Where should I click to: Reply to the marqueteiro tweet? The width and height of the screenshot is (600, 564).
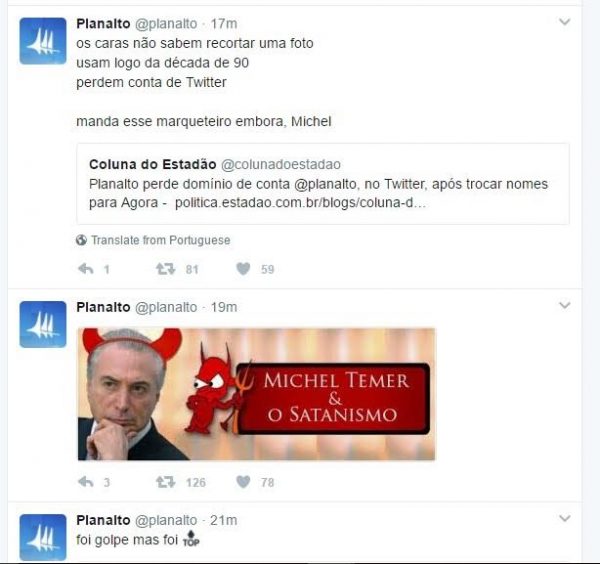click(86, 269)
